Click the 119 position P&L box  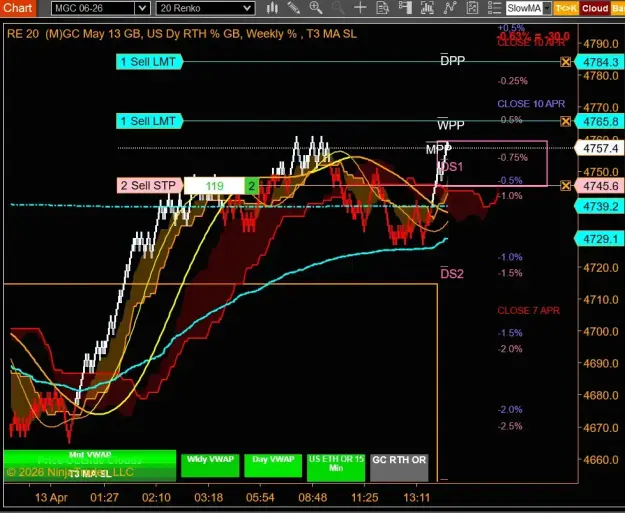click(214, 186)
